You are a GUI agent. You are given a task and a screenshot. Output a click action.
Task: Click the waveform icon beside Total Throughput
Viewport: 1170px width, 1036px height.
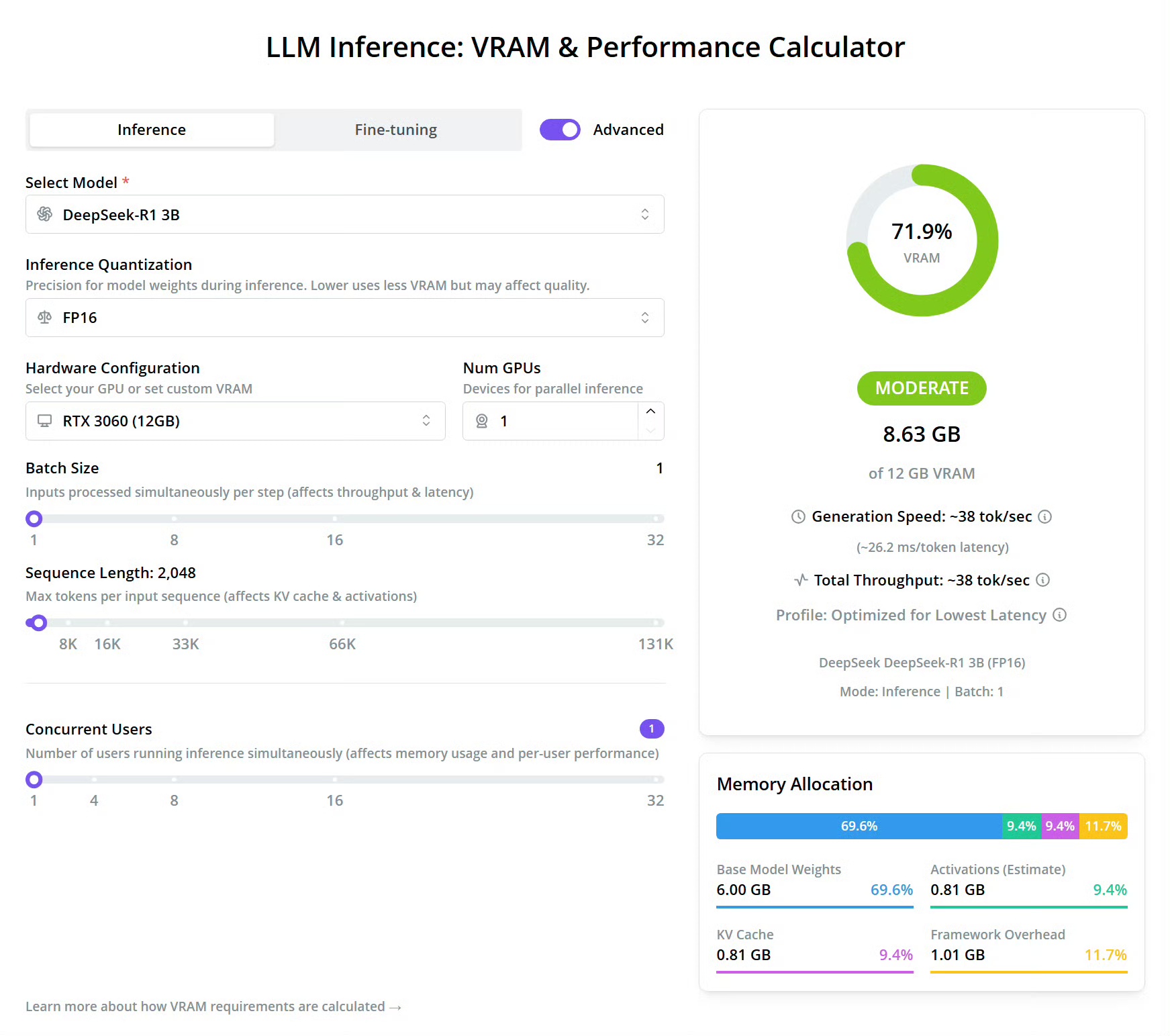[x=799, y=580]
